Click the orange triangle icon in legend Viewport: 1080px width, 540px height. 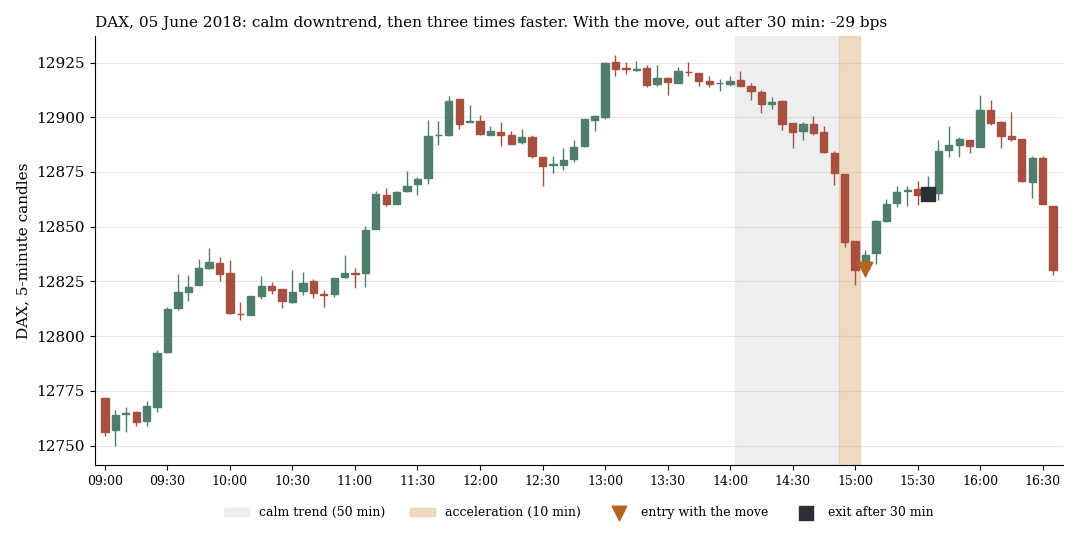tap(619, 512)
